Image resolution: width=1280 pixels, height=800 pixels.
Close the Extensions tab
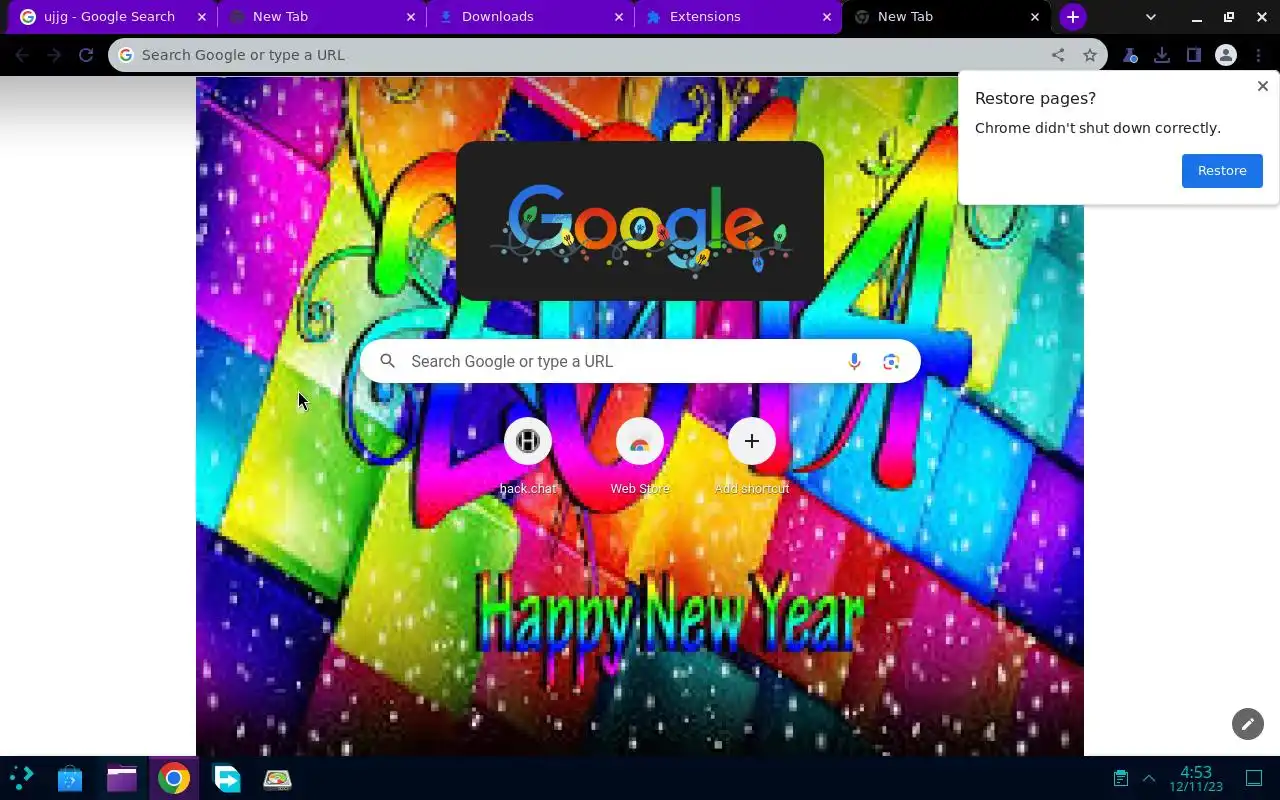827,17
